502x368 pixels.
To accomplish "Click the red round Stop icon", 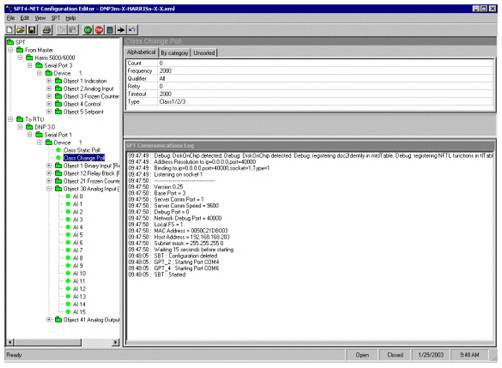I will pyautogui.click(x=99, y=30).
